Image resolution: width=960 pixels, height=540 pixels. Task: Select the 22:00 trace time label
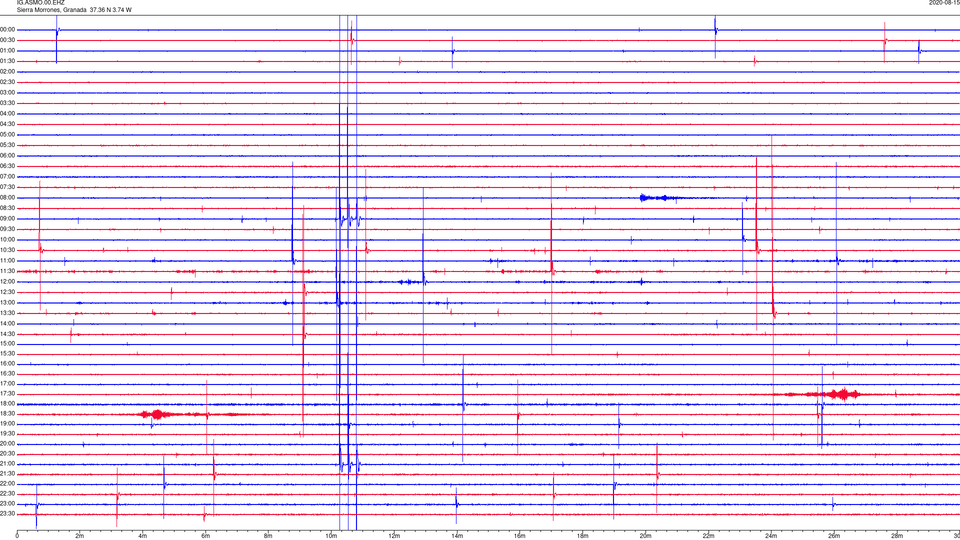tap(8, 484)
